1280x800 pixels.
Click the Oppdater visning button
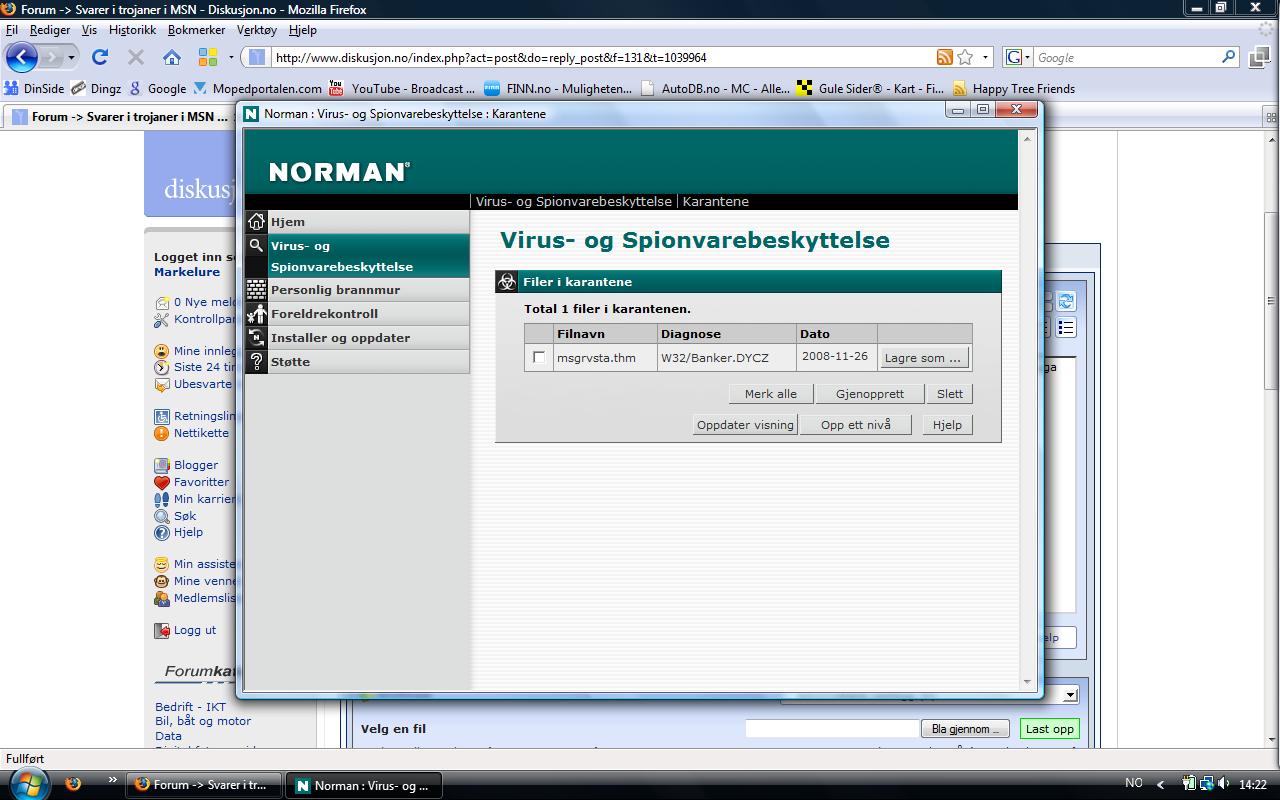pos(745,425)
